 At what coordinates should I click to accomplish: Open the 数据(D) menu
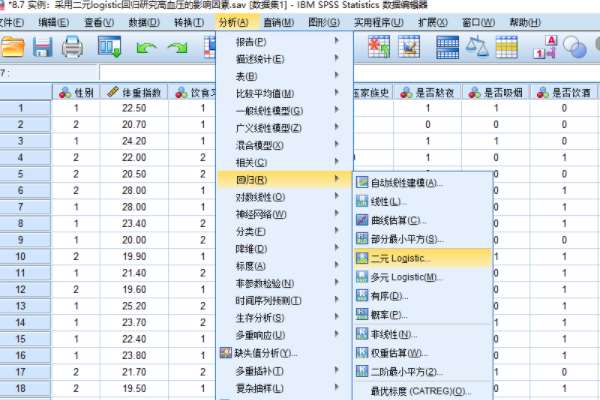(x=144, y=23)
